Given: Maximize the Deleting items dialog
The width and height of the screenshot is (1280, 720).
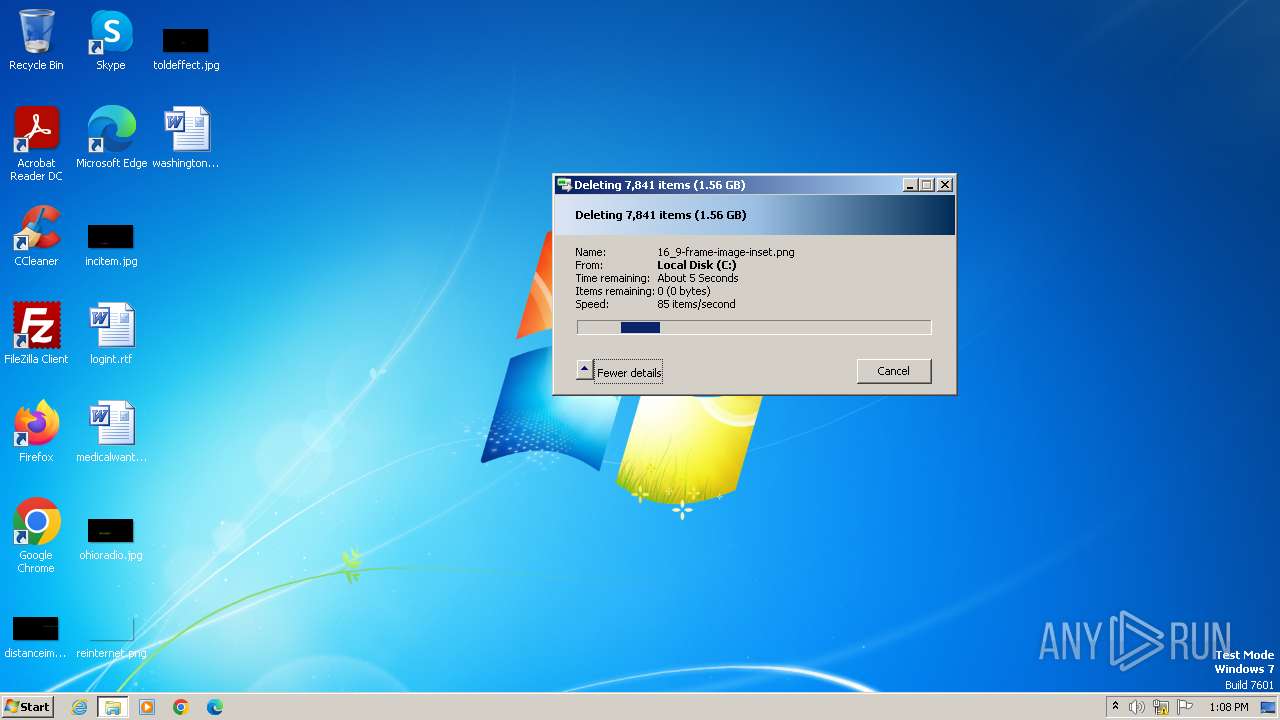Looking at the screenshot, I should [x=927, y=185].
